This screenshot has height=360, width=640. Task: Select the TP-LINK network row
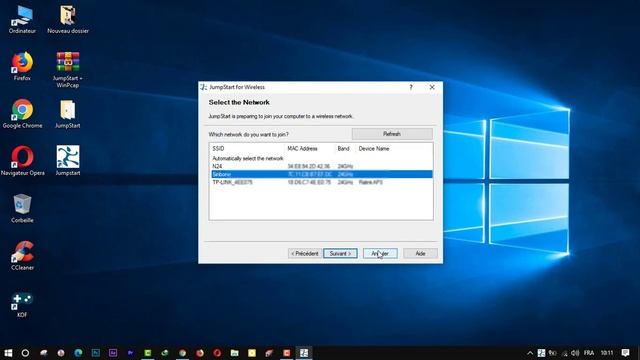click(x=322, y=182)
